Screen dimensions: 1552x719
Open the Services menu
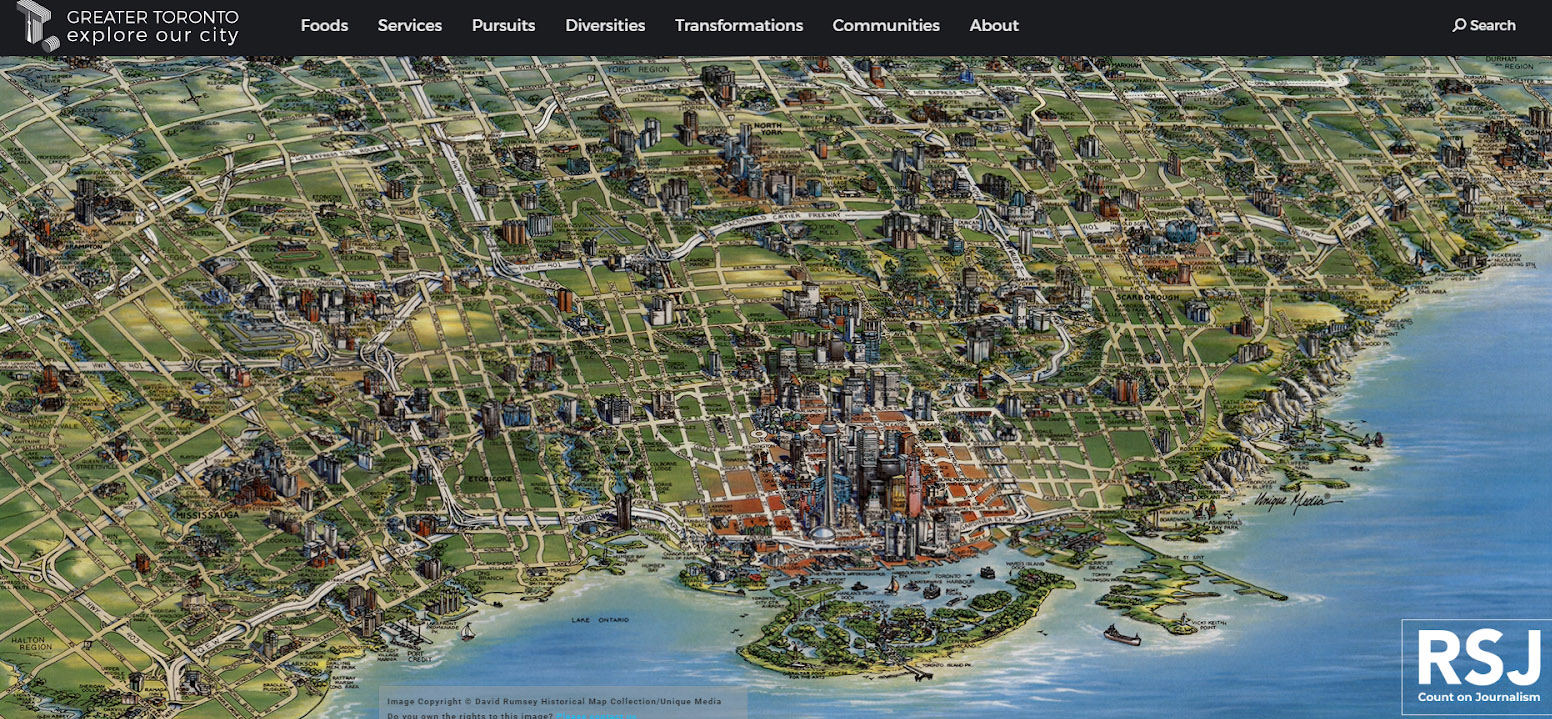[410, 25]
